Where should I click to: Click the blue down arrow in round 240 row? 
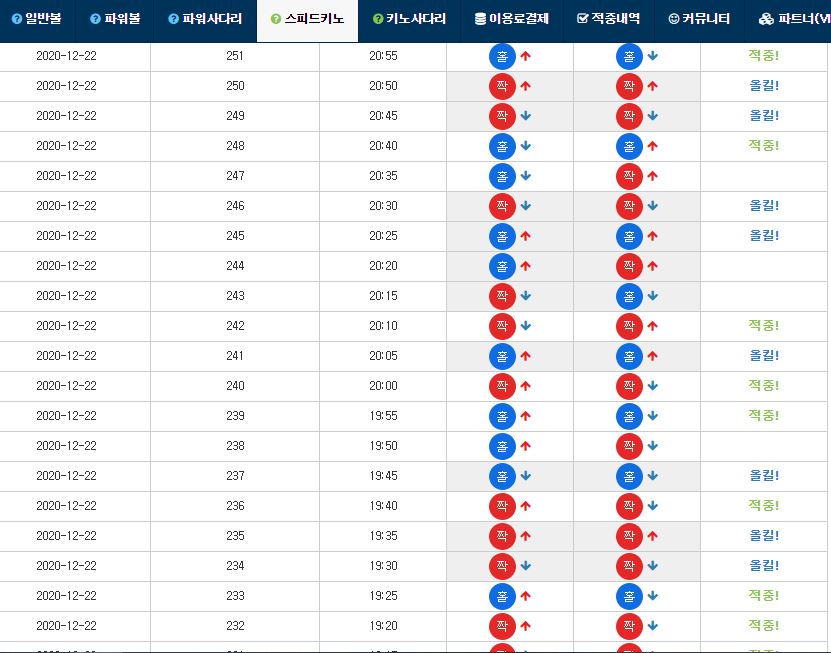[x=652, y=386]
